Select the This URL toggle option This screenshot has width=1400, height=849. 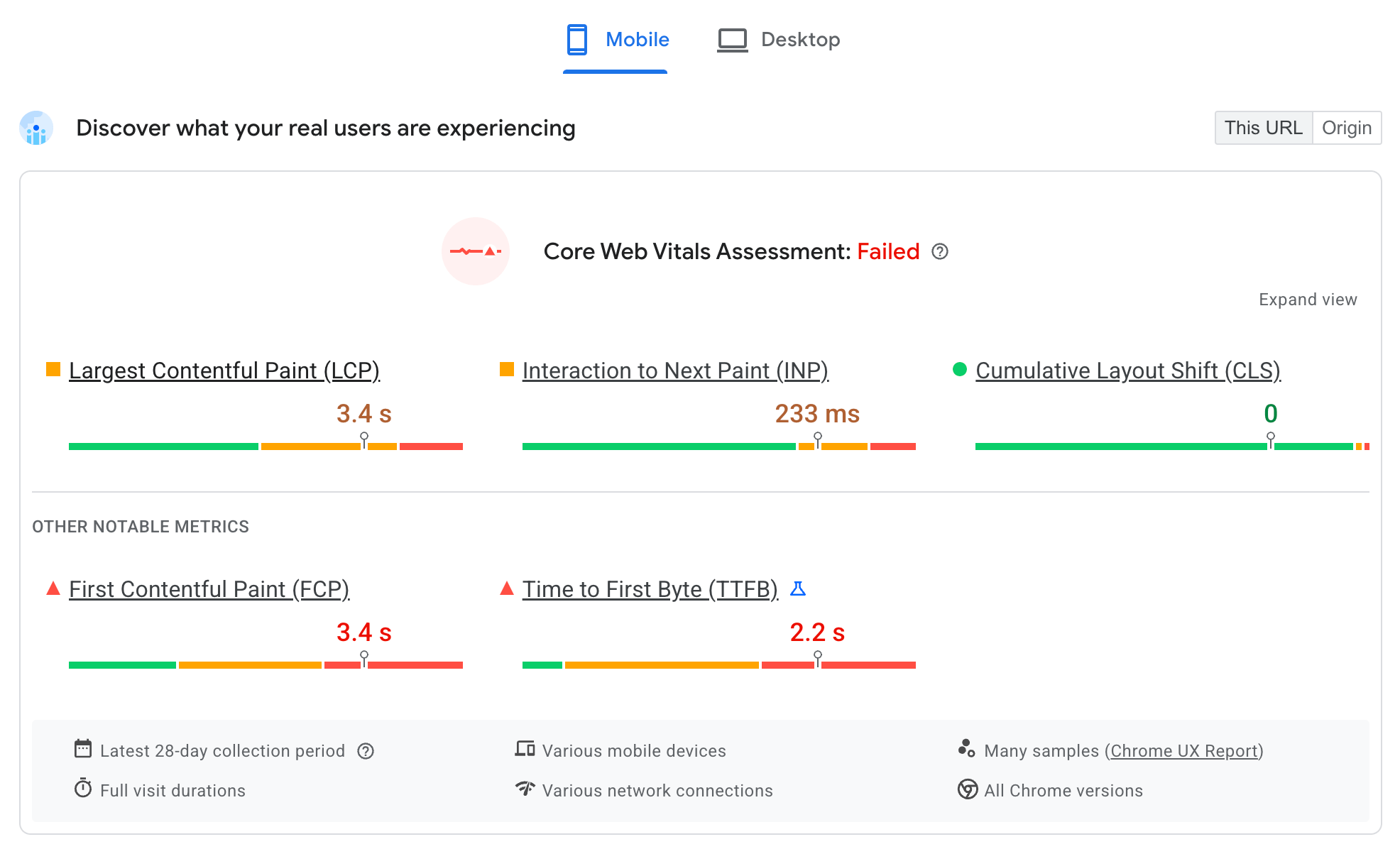point(1262,128)
